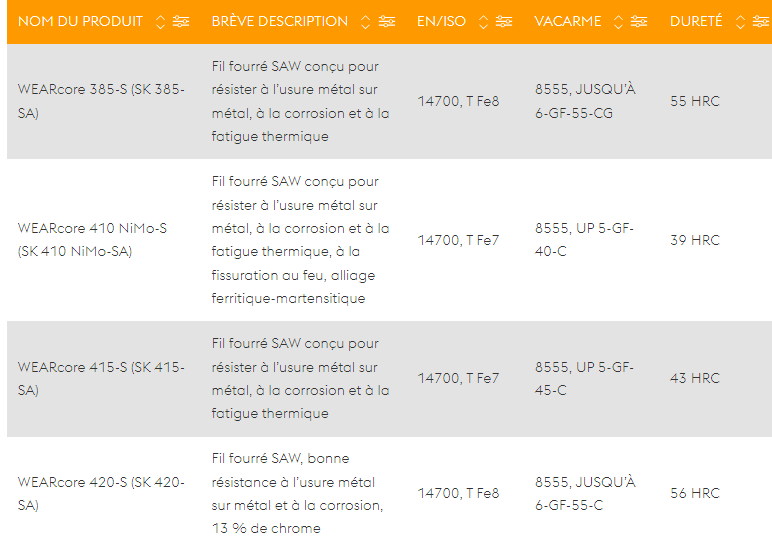Open filter icon for EN/ISO column
This screenshot has height=552, width=772.
coord(504,22)
